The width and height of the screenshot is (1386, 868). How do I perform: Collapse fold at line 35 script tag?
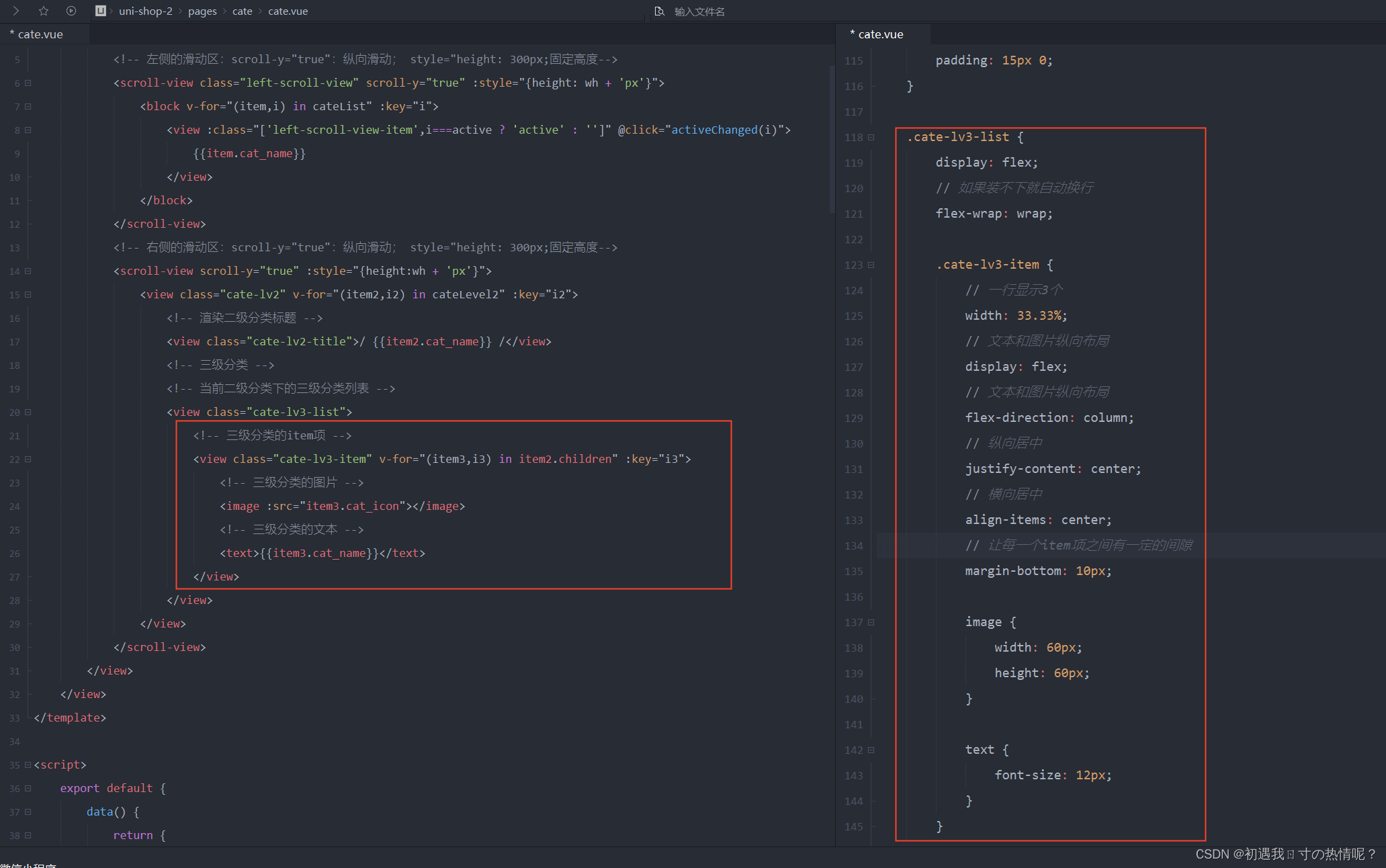[28, 765]
